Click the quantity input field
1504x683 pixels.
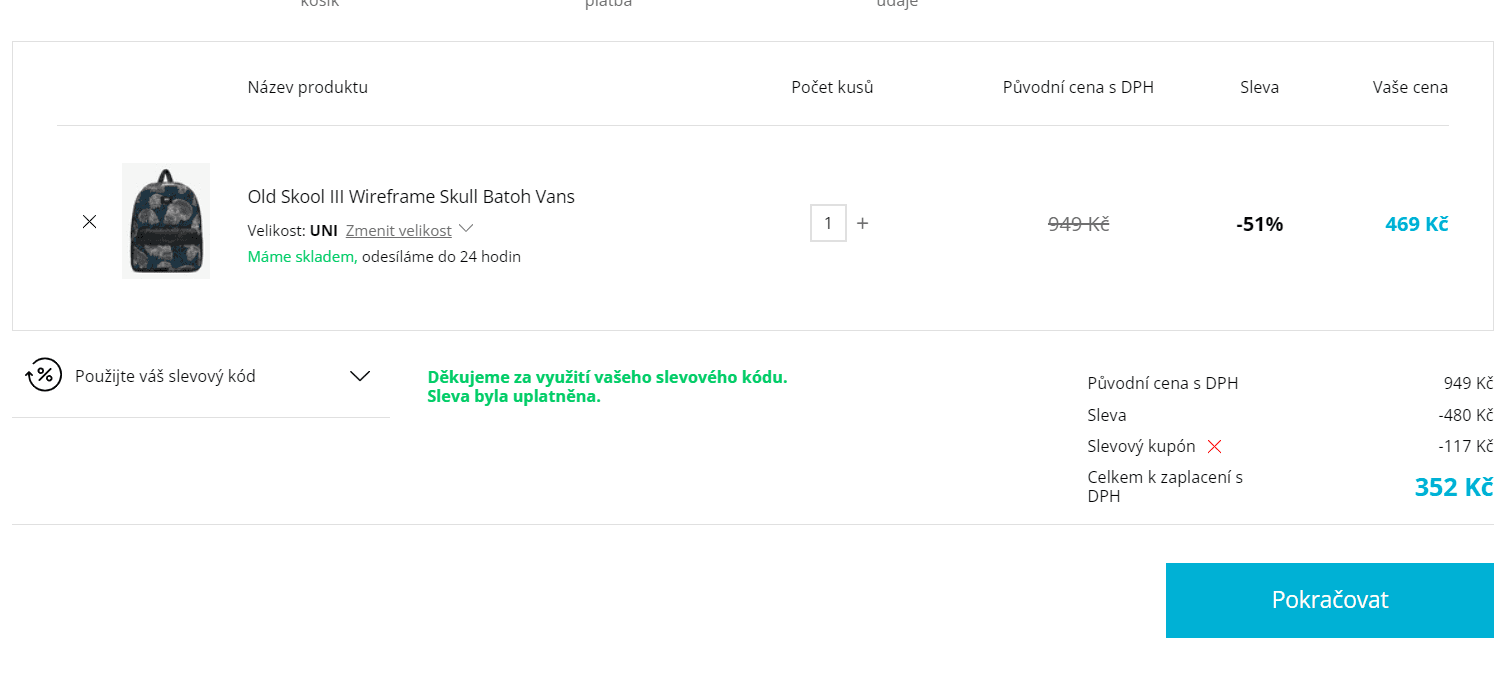click(x=828, y=223)
